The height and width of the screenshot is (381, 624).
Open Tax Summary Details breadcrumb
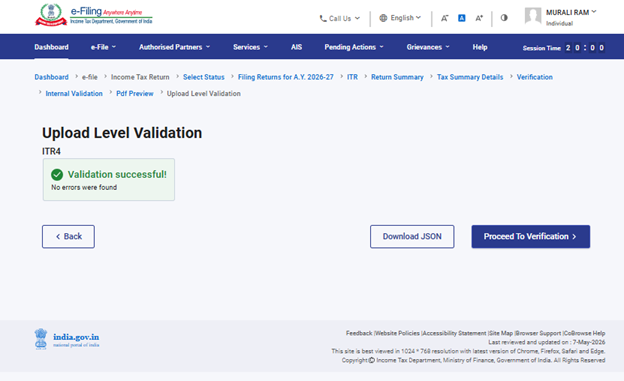470,77
